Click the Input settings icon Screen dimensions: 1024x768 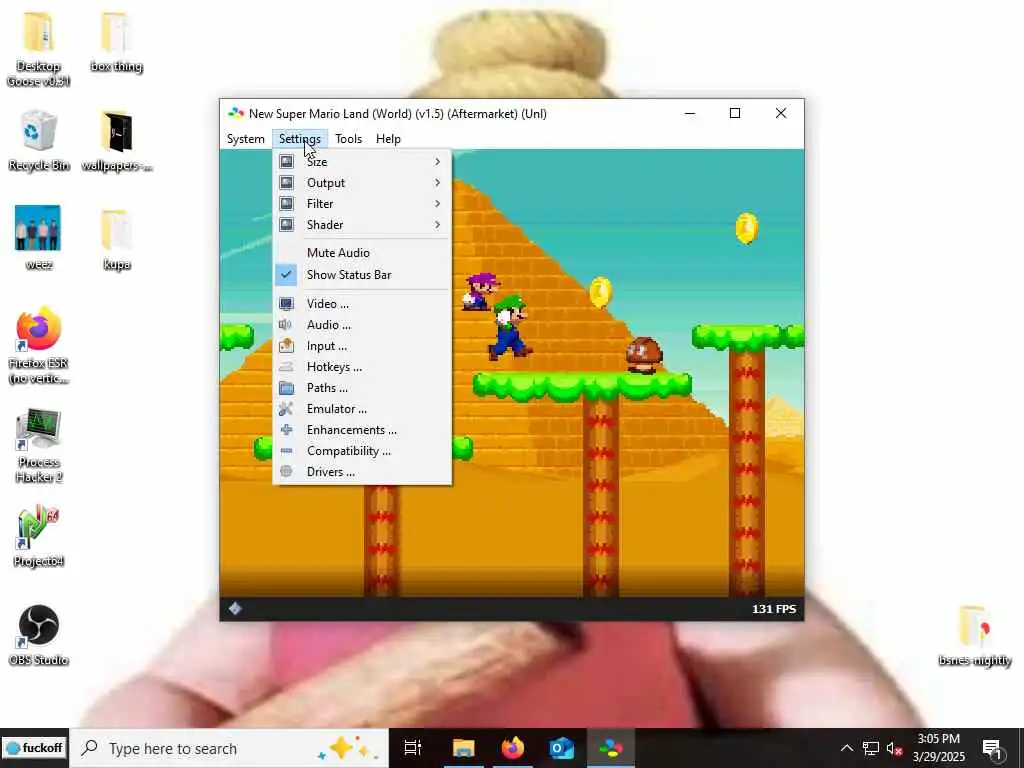[286, 345]
